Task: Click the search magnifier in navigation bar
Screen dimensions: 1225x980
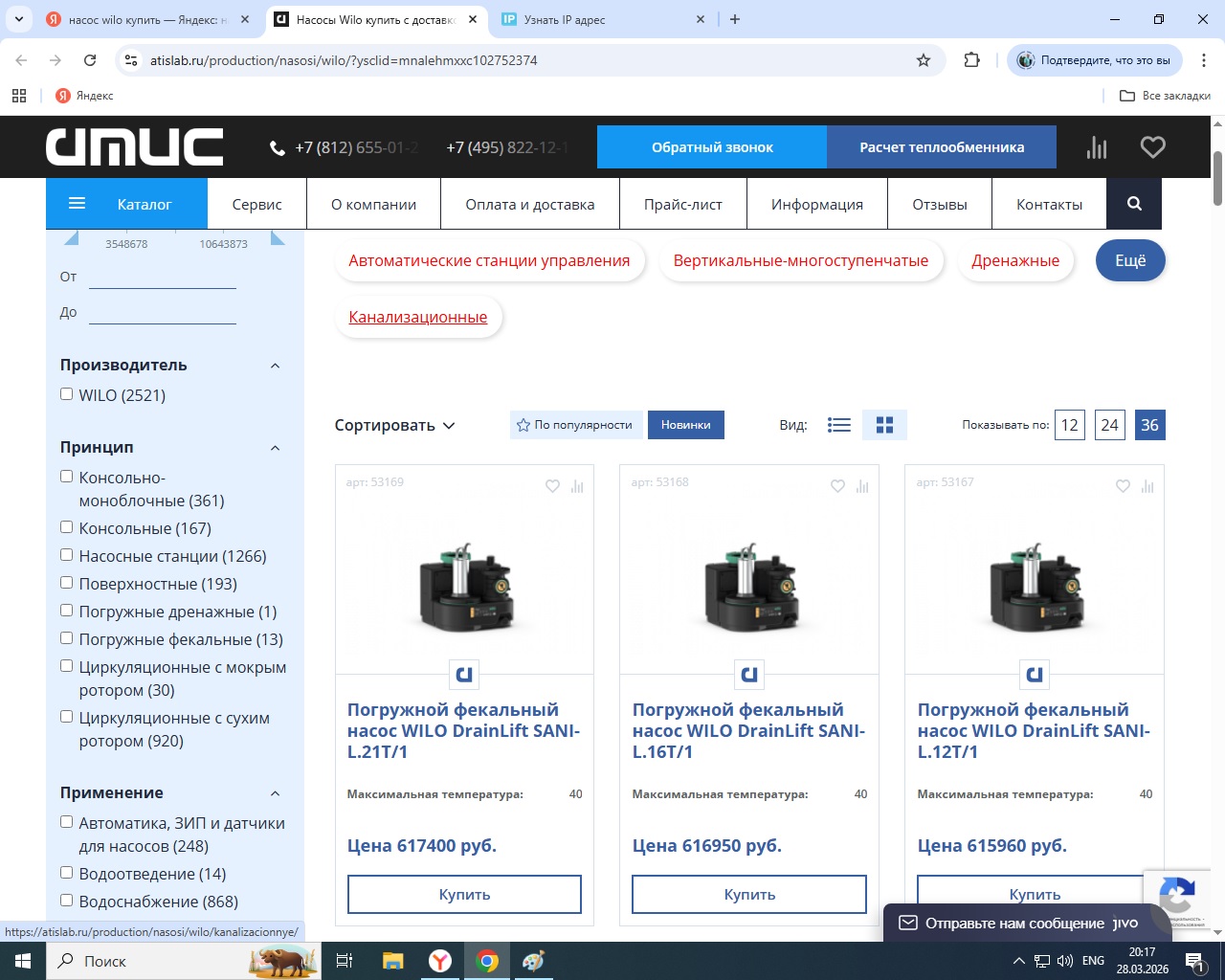Action: pos(1134,204)
